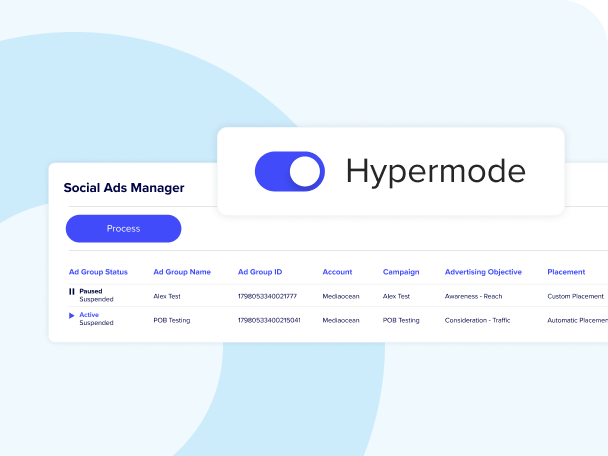Select ad group ID 179805334002150041
The height and width of the screenshot is (456, 608).
point(269,320)
